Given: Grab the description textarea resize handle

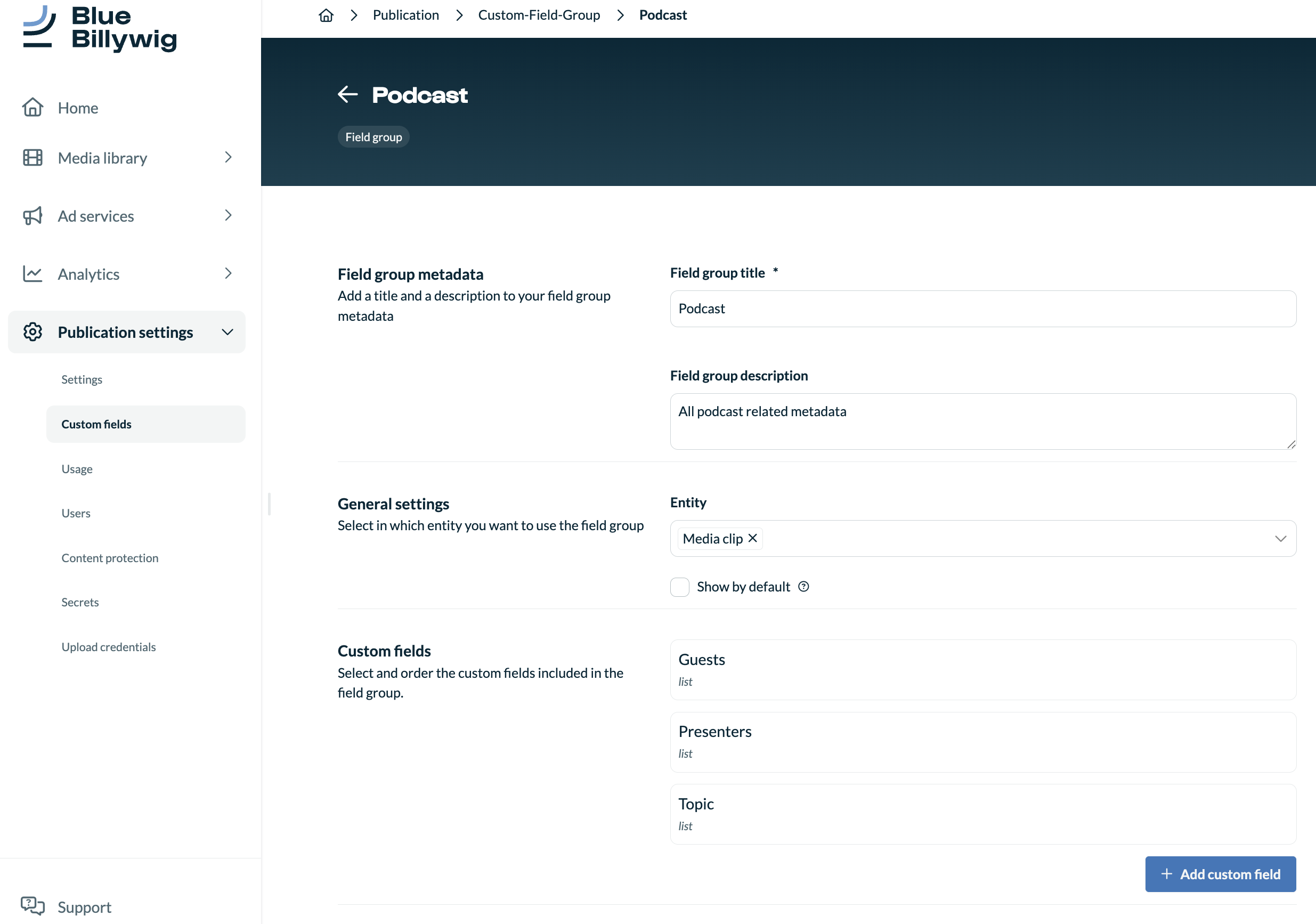Looking at the screenshot, I should point(1291,444).
